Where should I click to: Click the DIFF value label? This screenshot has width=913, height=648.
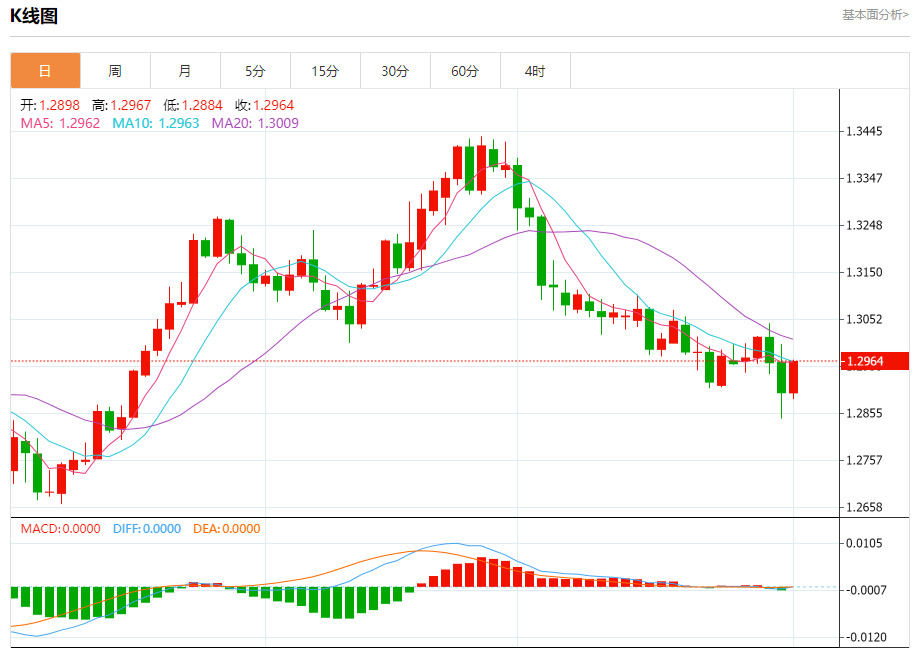pyautogui.click(x=145, y=529)
